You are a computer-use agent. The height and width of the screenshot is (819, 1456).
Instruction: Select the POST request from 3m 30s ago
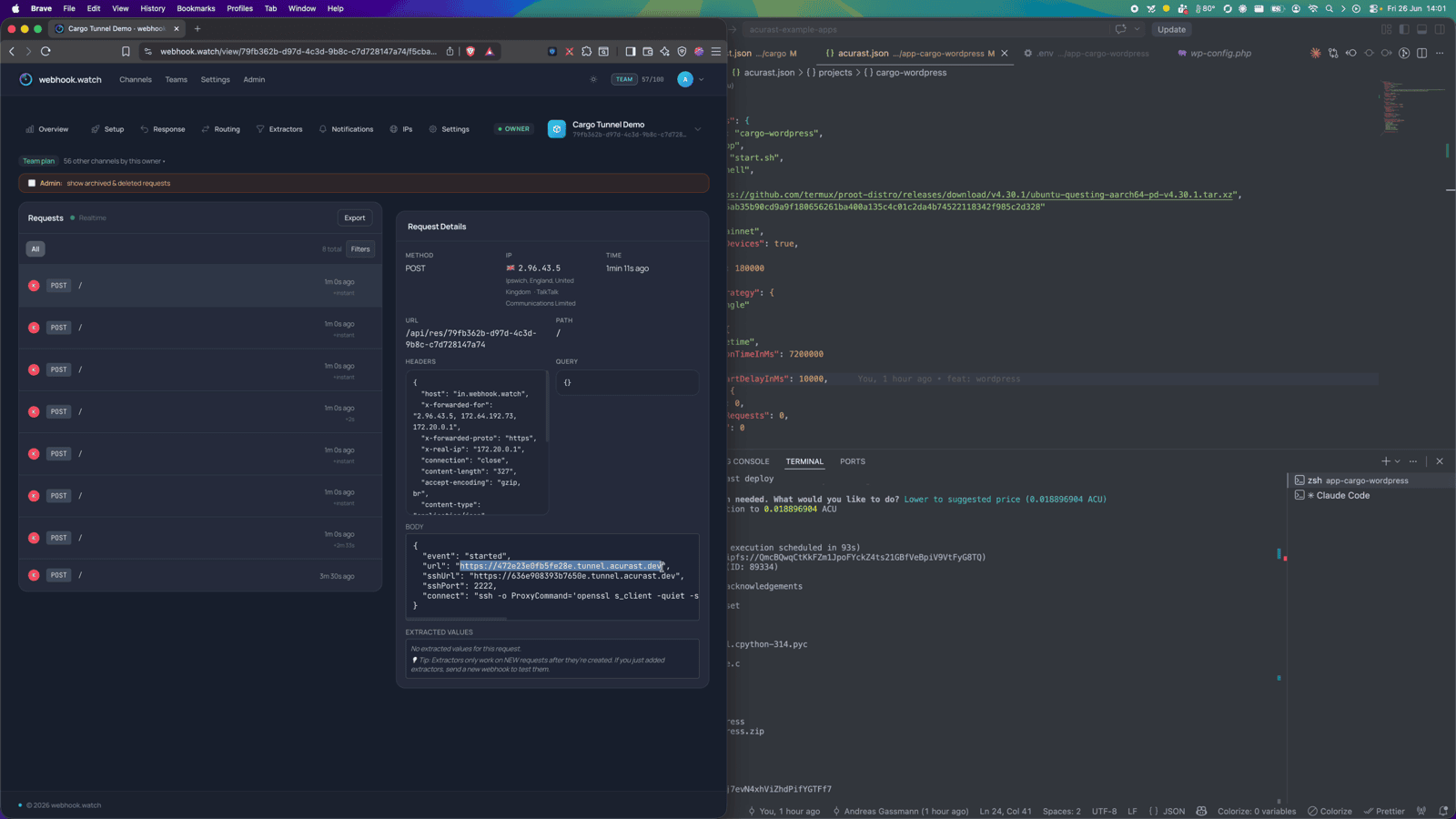(x=200, y=575)
